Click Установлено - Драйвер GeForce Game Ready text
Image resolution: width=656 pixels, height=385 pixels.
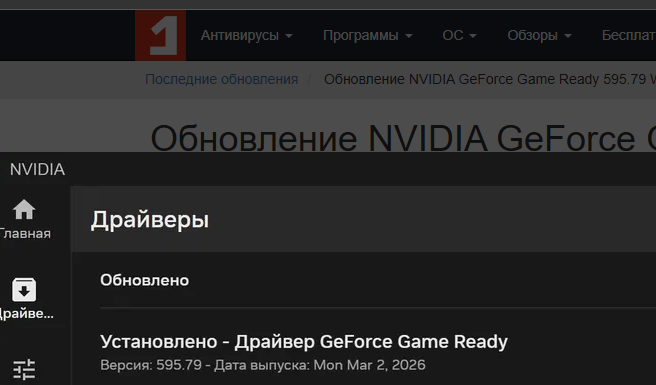click(304, 341)
